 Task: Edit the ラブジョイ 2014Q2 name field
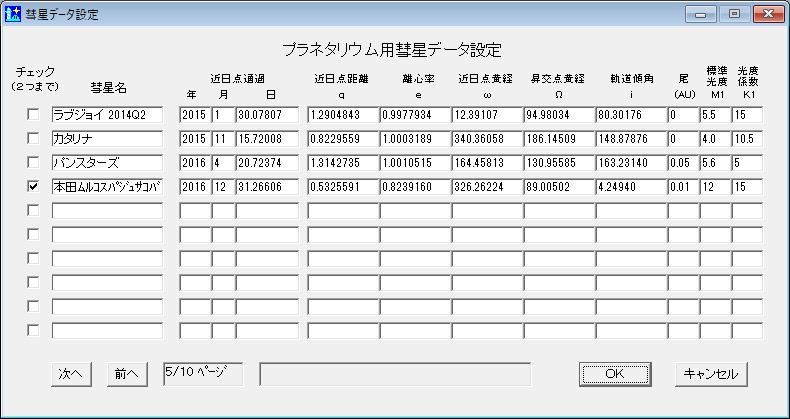pos(106,115)
